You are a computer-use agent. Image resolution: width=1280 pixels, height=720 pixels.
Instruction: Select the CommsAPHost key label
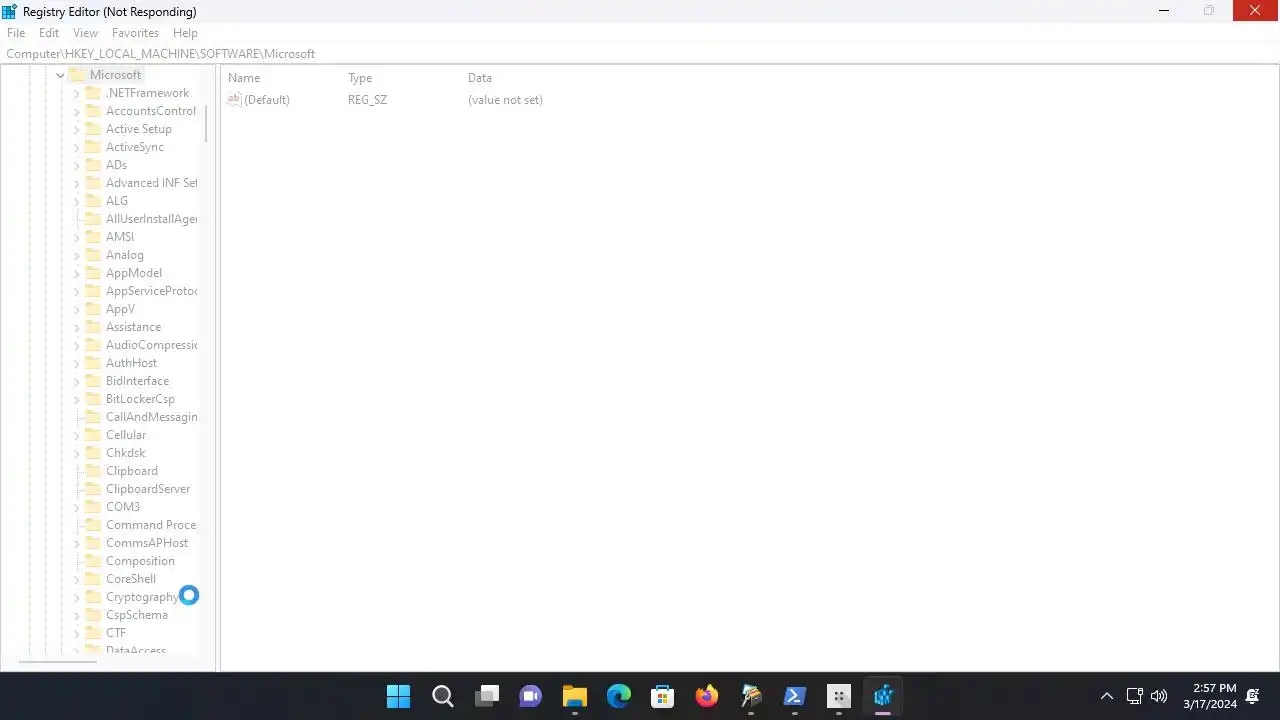[147, 543]
